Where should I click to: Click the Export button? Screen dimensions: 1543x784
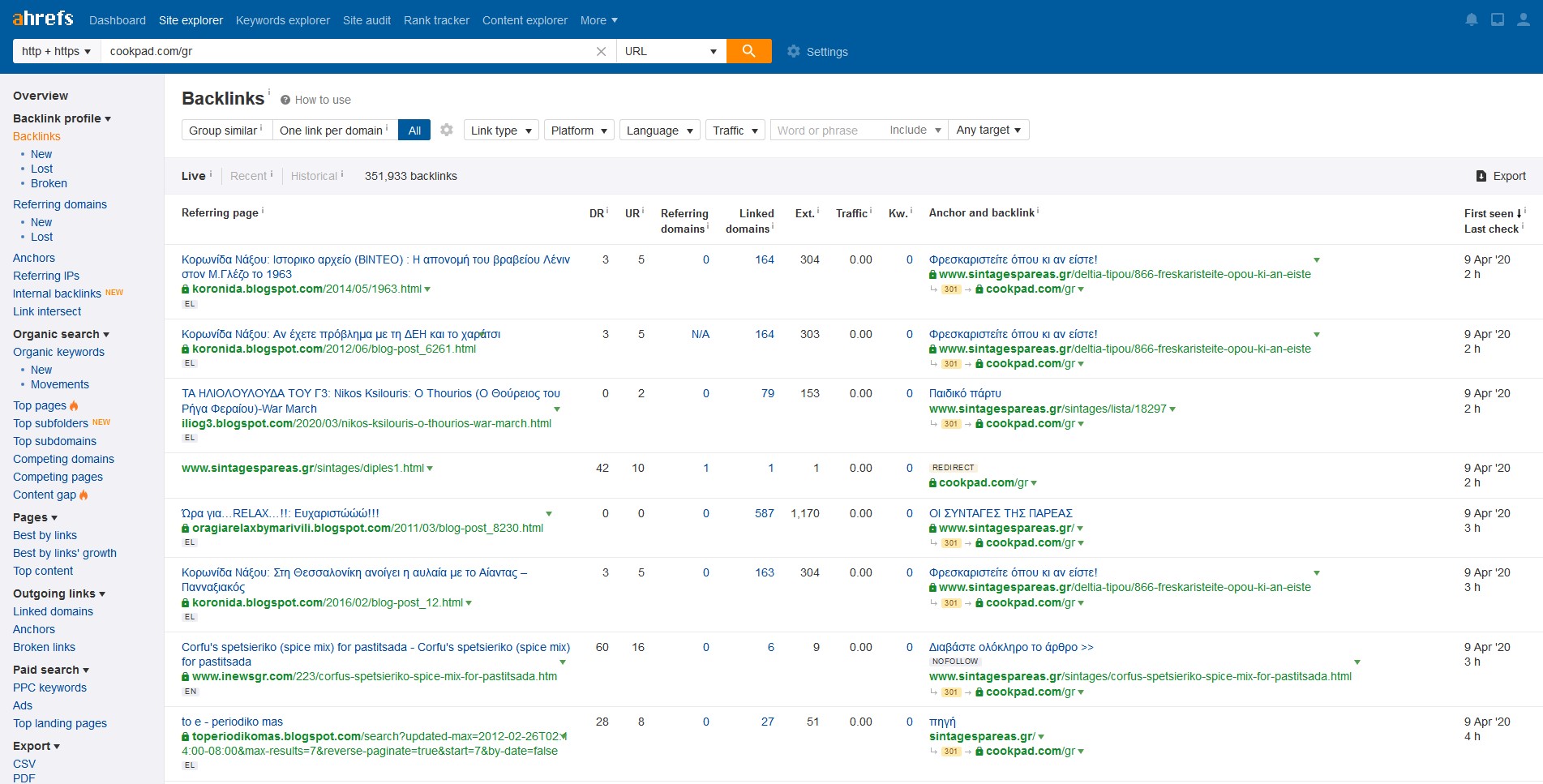(x=1501, y=176)
